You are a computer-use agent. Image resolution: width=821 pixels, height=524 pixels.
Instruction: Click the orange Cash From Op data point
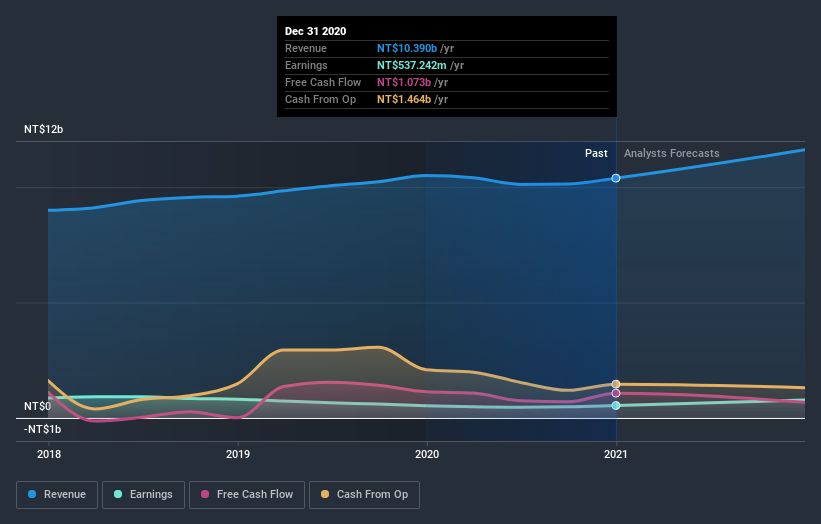[x=616, y=384]
